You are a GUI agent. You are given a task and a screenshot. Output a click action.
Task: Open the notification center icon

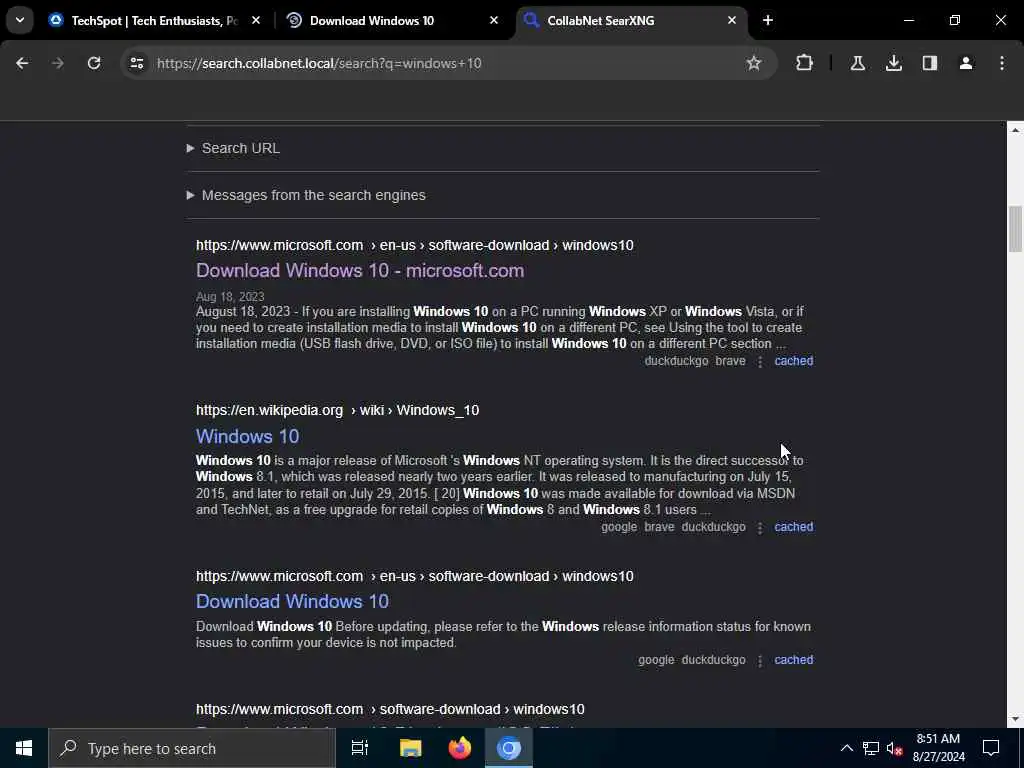991,748
